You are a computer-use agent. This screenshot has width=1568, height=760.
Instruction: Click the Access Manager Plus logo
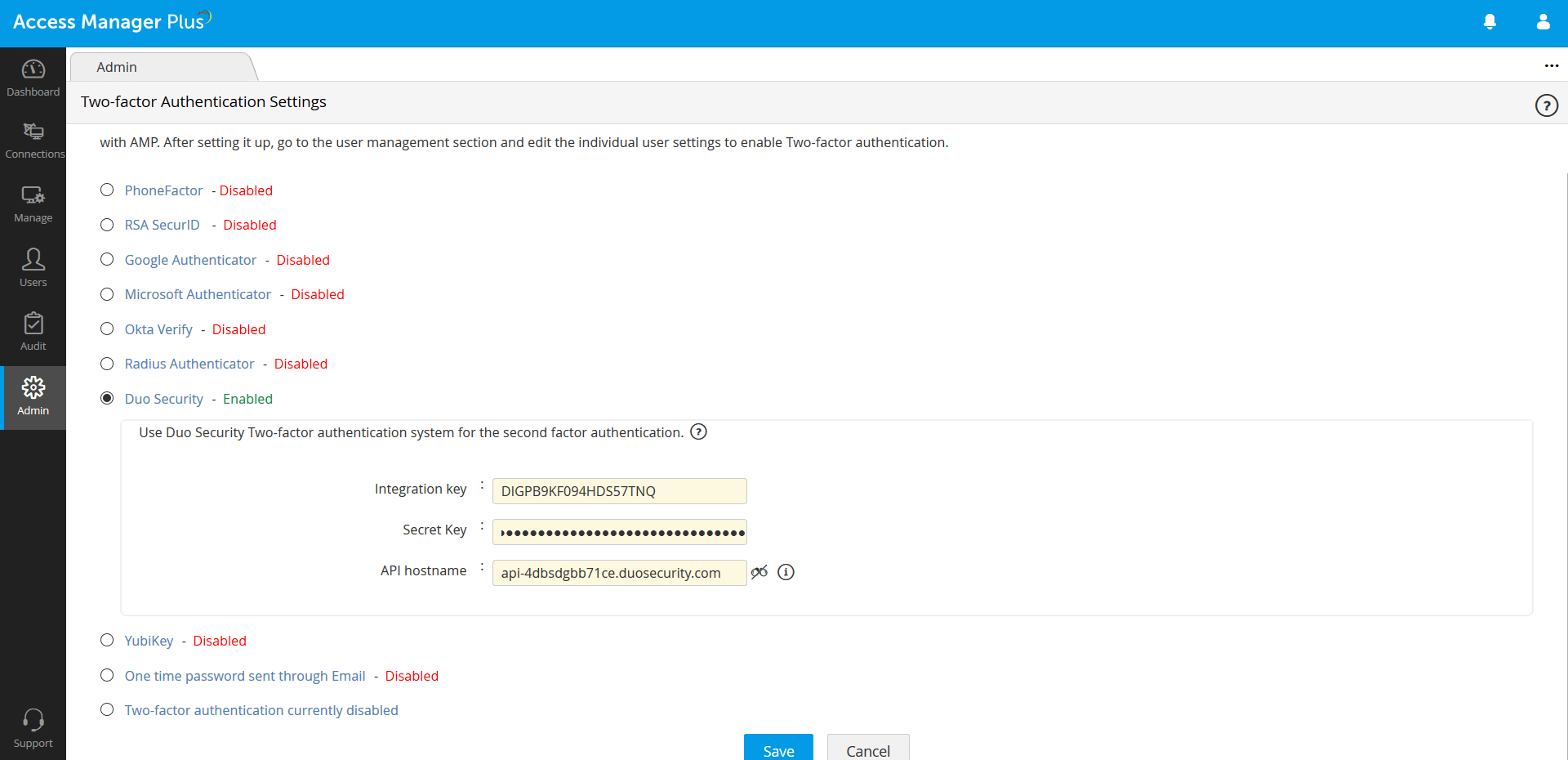tap(112, 21)
